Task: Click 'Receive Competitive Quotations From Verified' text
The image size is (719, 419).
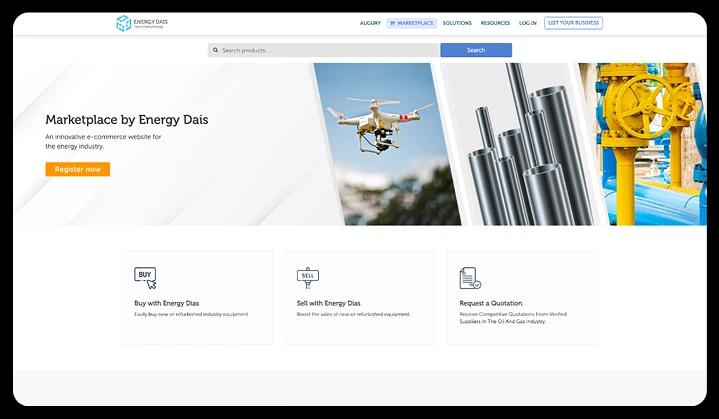Action: (x=513, y=314)
